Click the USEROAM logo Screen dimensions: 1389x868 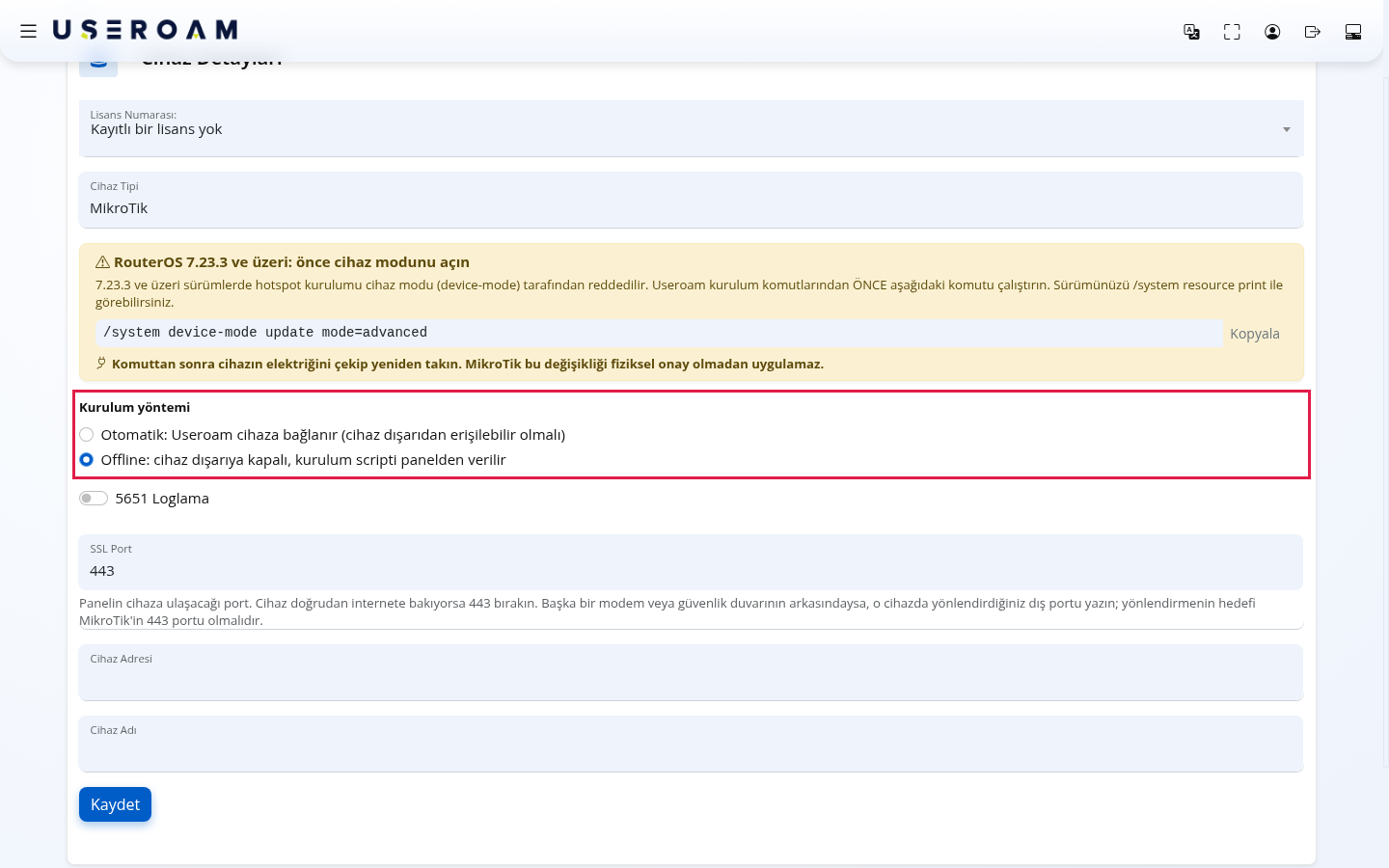tap(145, 31)
